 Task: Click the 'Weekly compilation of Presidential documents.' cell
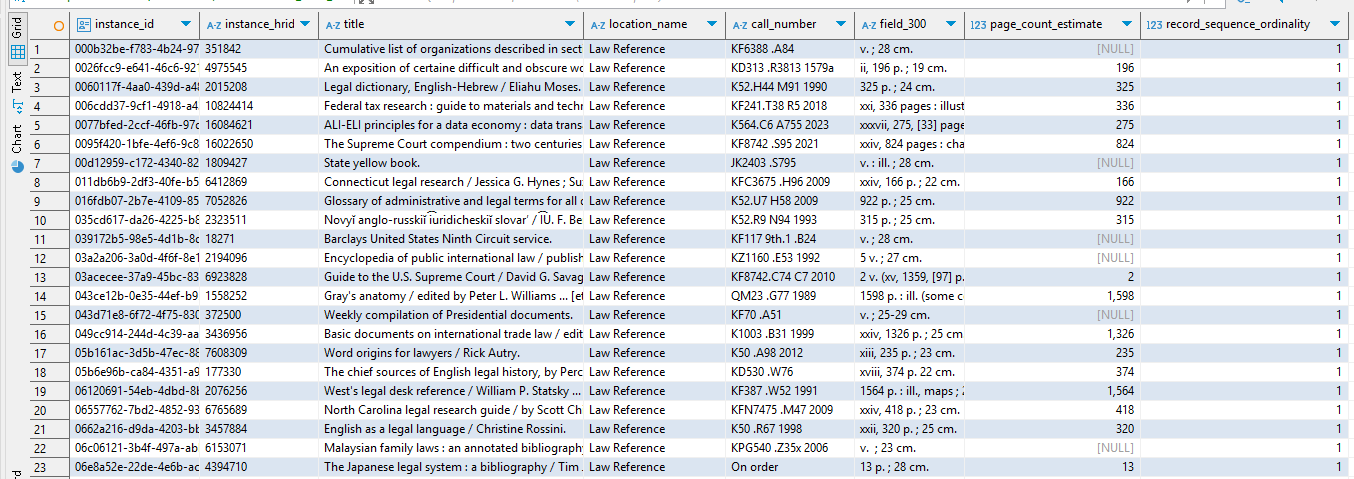[451, 315]
